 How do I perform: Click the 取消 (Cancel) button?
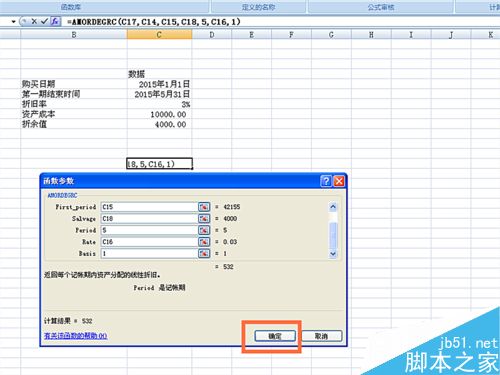pyautogui.click(x=322, y=336)
